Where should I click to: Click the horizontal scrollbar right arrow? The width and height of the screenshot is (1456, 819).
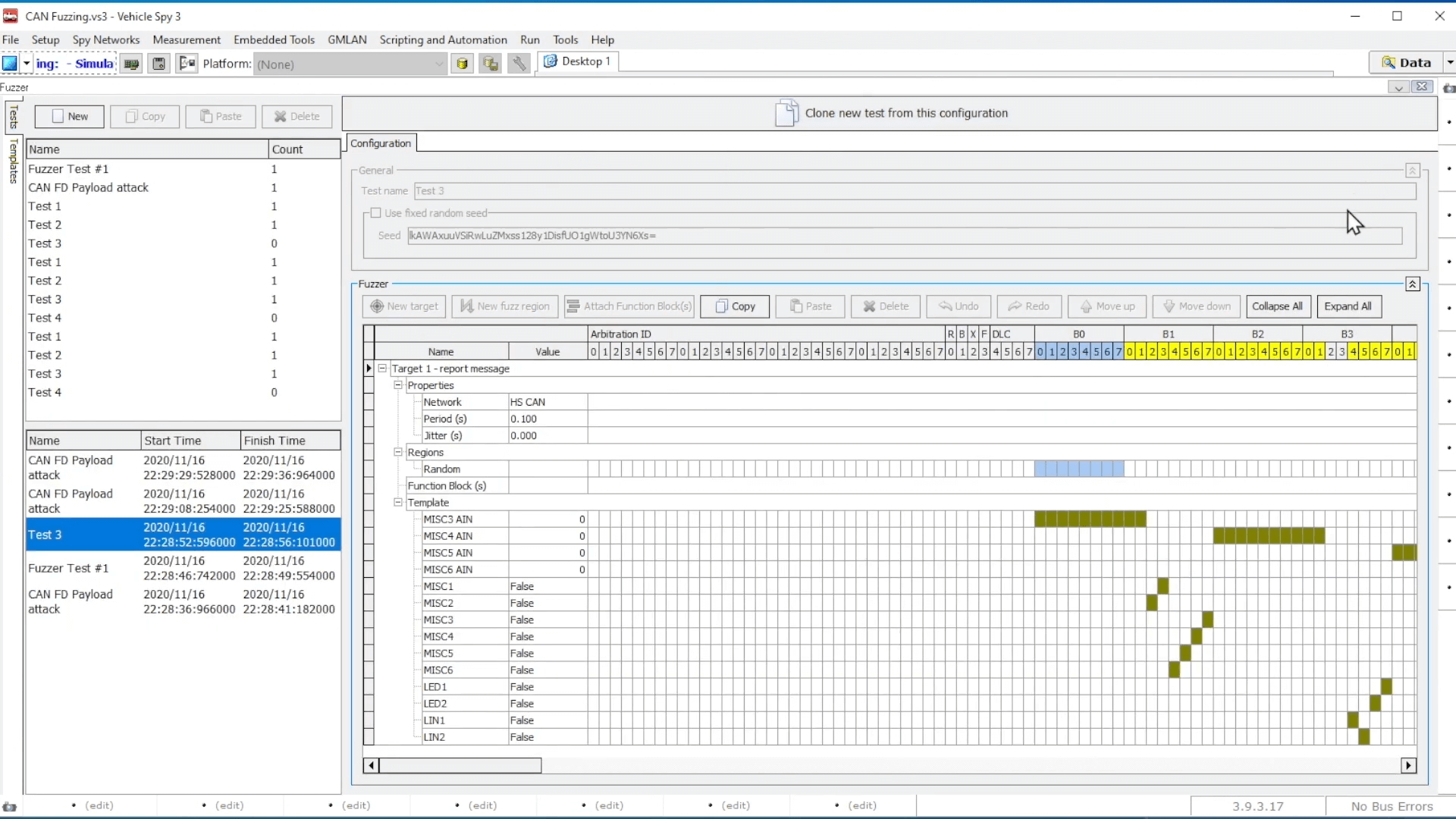1408,765
